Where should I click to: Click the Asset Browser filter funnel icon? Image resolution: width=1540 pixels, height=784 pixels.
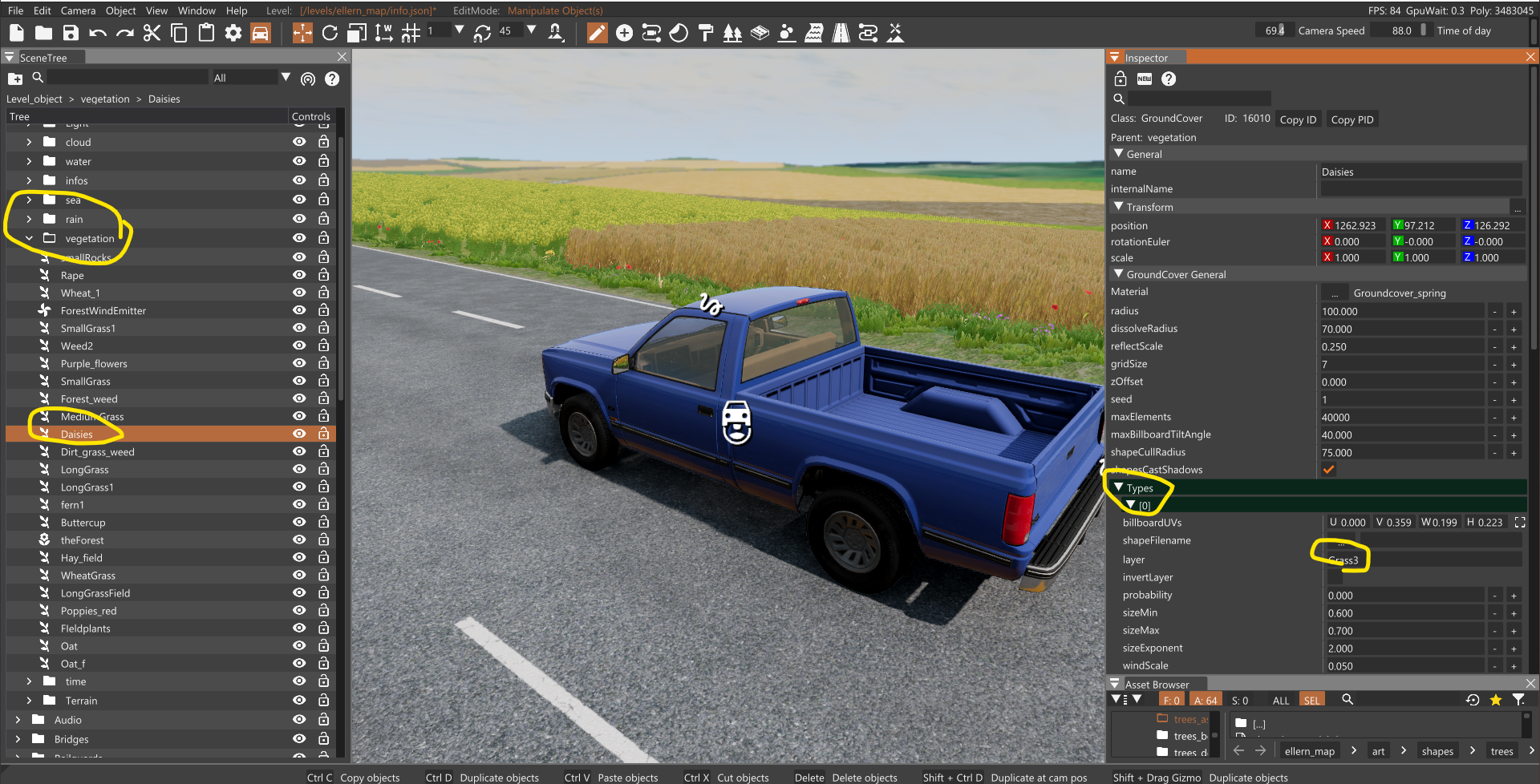1518,700
